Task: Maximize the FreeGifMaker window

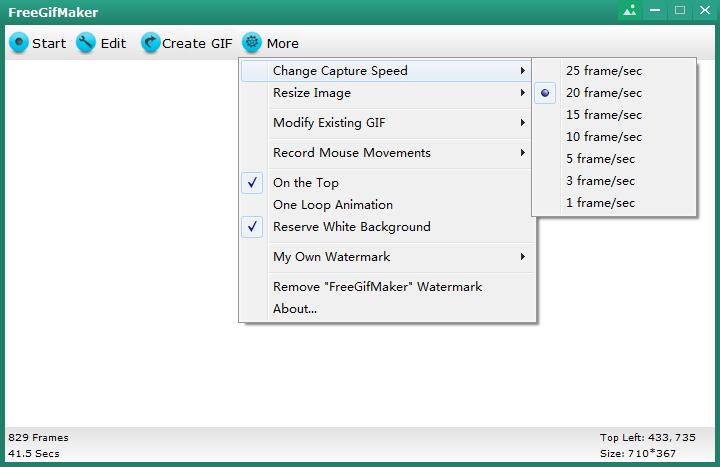Action: pos(680,10)
